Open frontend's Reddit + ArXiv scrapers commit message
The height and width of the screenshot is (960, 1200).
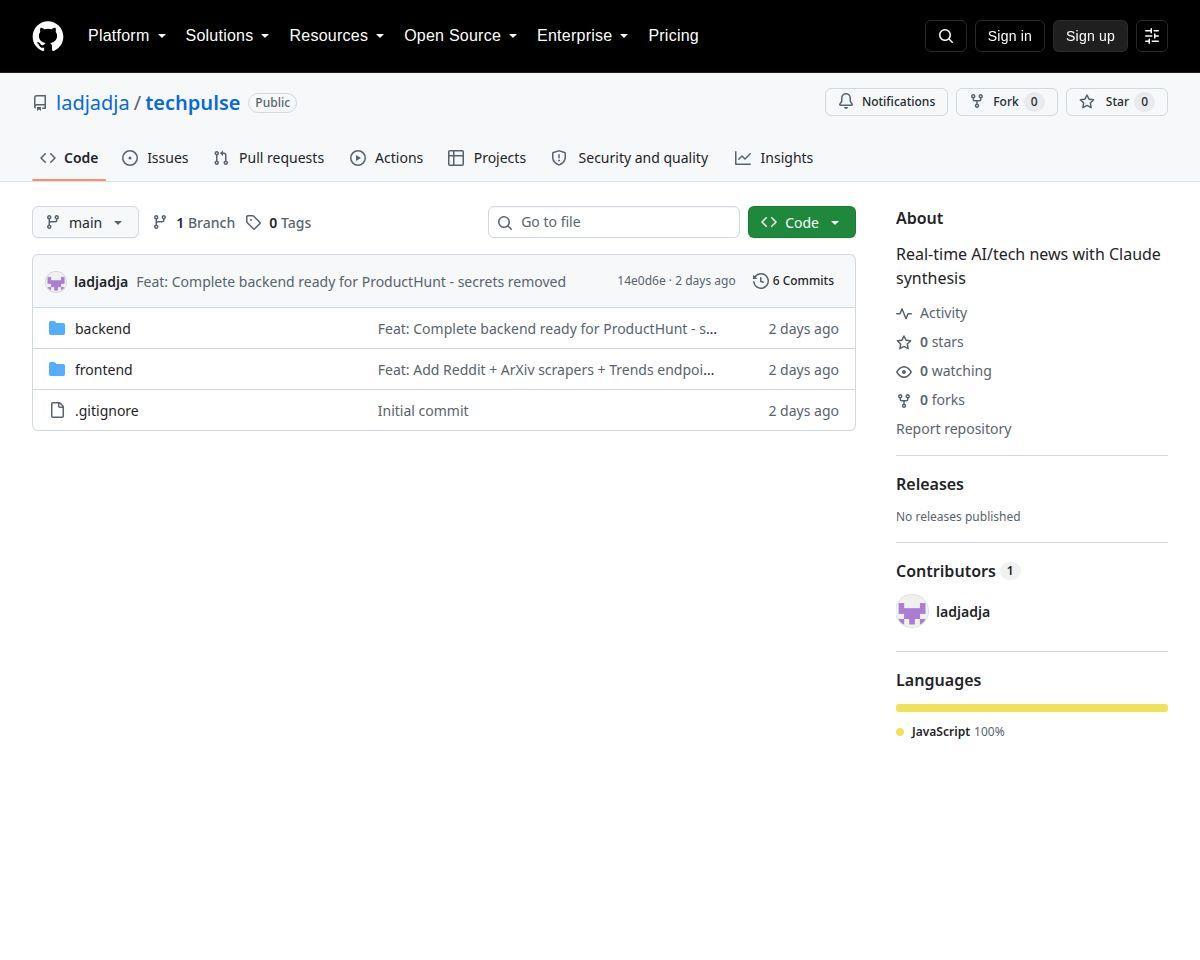coord(546,370)
